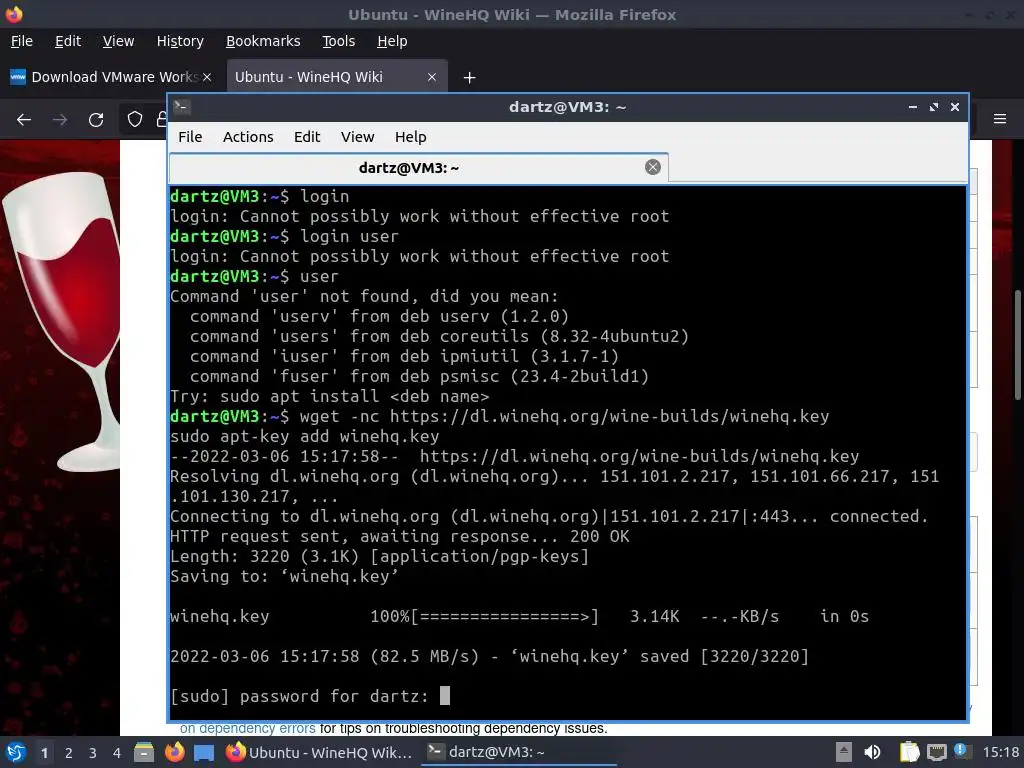The image size is (1024, 768).
Task: Open Firefox File menu
Action: [22, 41]
